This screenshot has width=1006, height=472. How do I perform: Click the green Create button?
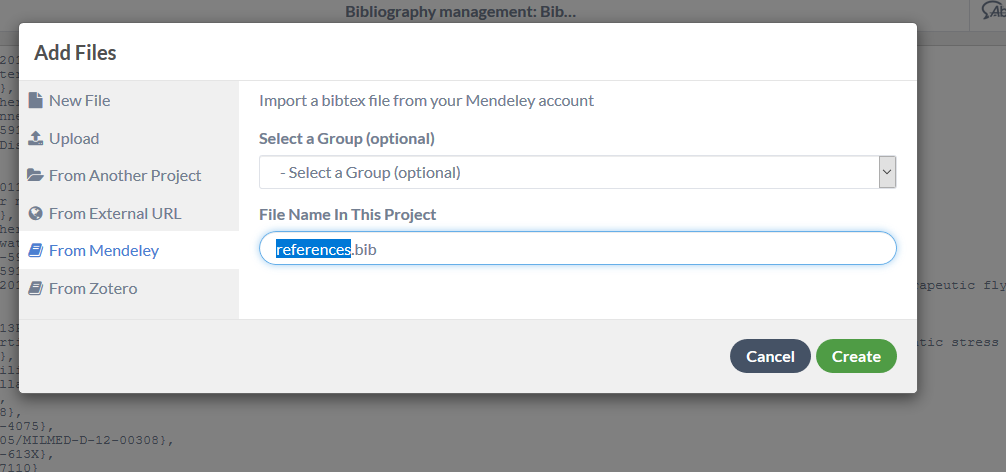point(857,356)
